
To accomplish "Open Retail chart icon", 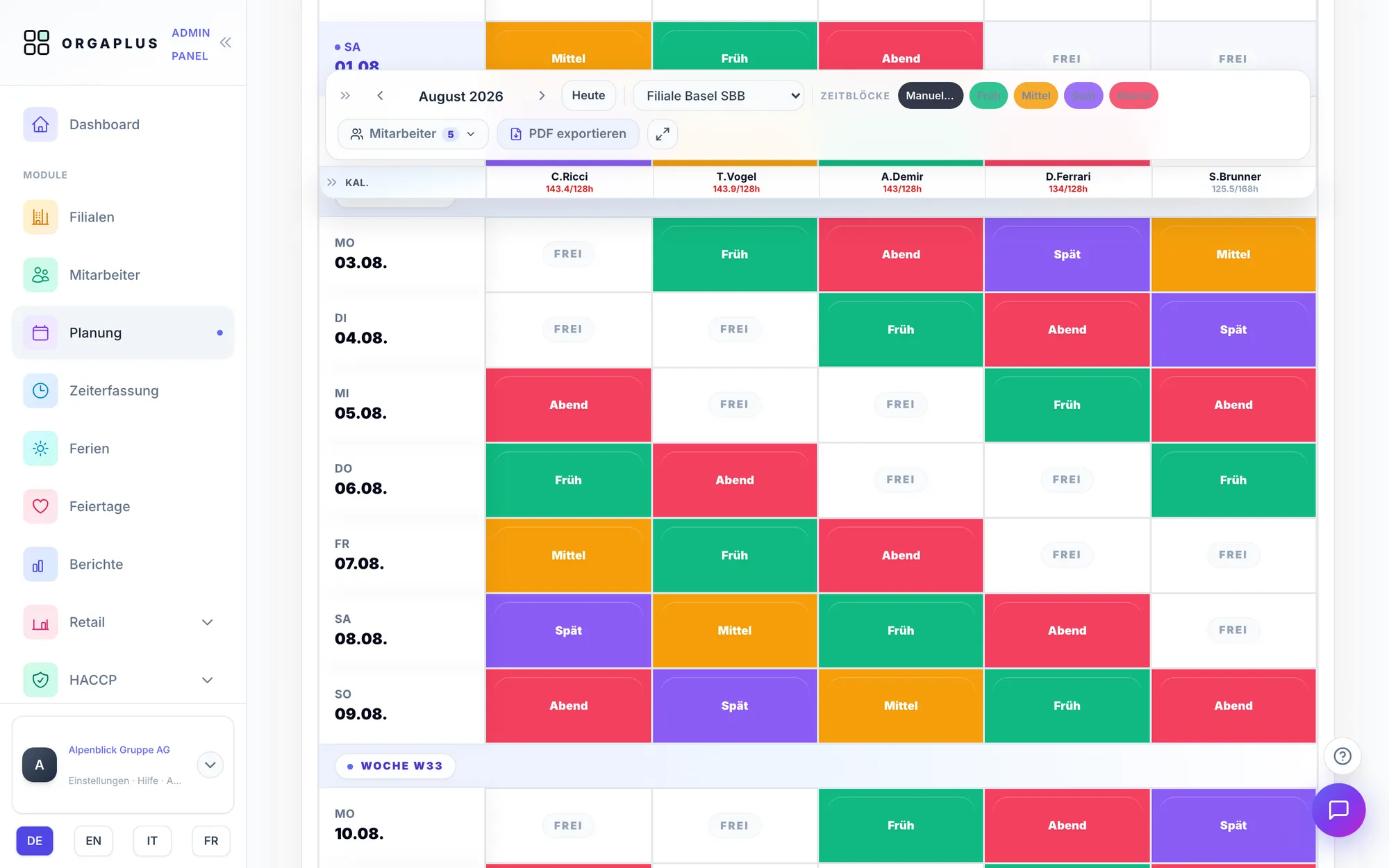I will tap(40, 622).
